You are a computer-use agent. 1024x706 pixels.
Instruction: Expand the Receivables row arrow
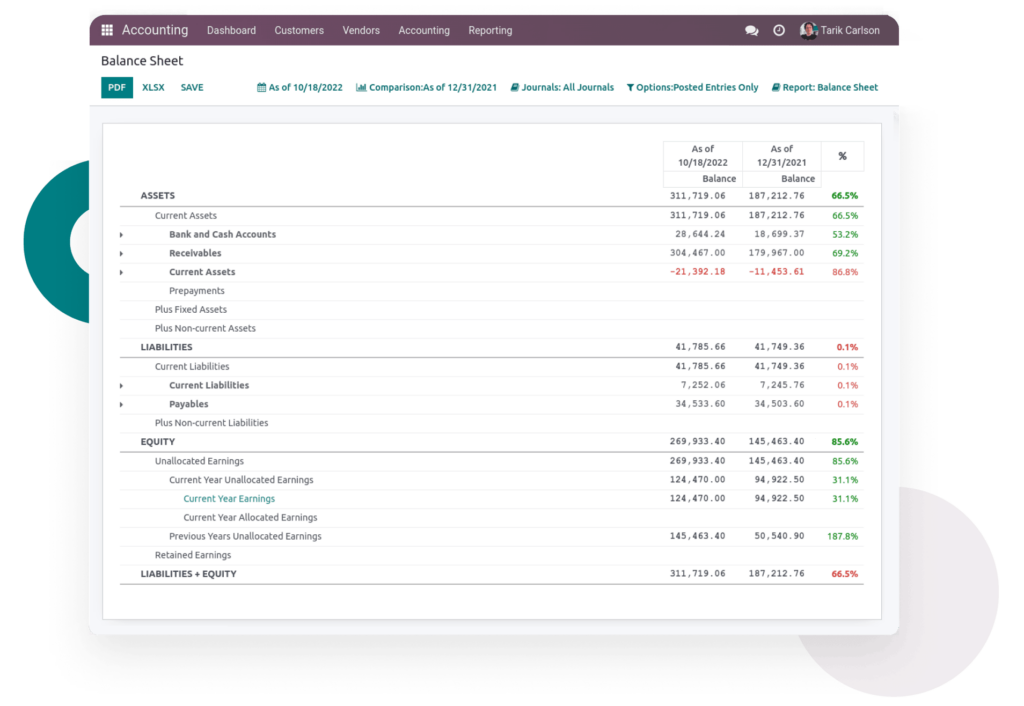click(x=121, y=254)
